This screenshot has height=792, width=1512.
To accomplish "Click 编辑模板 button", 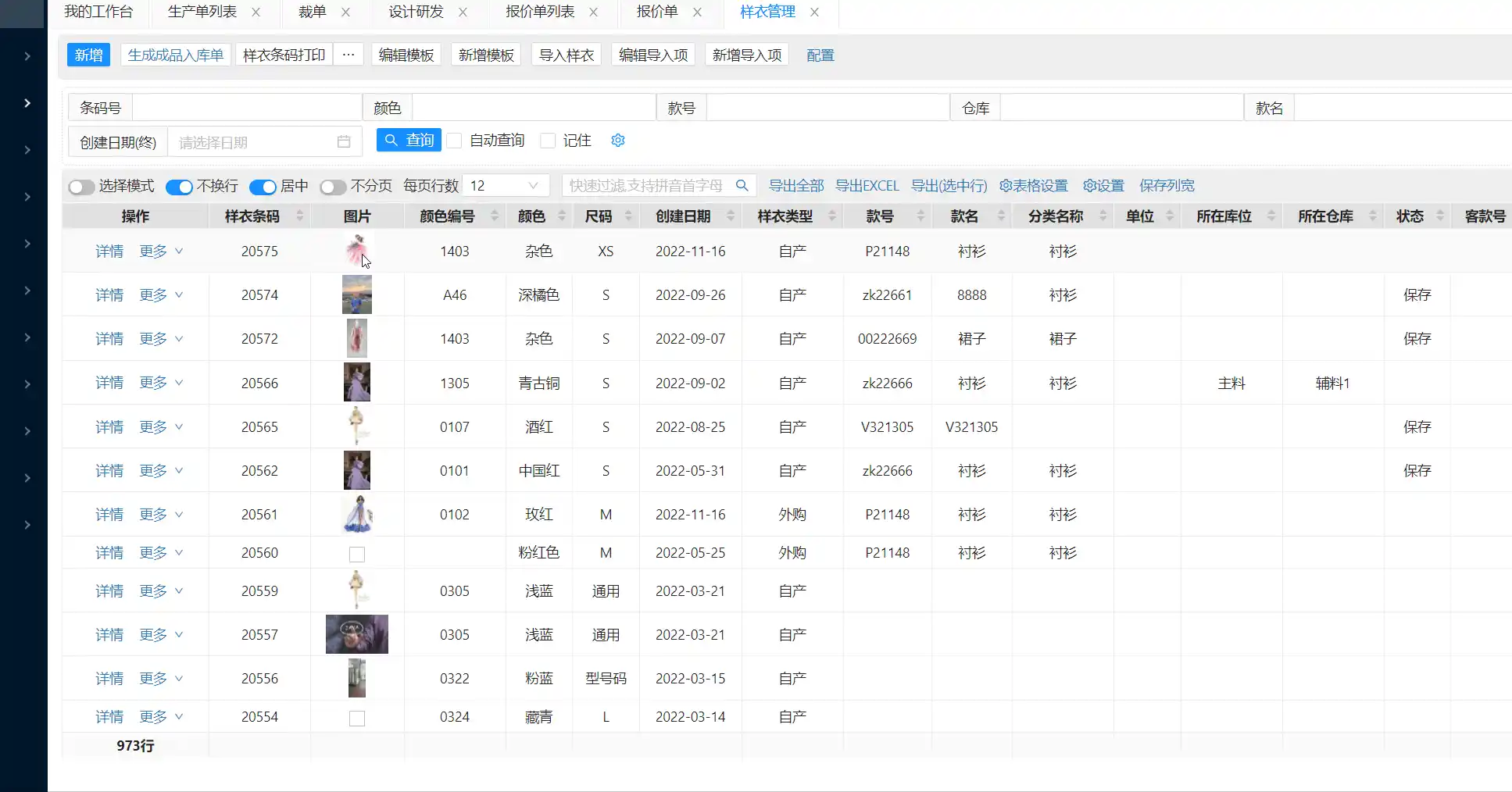I will 406,55.
